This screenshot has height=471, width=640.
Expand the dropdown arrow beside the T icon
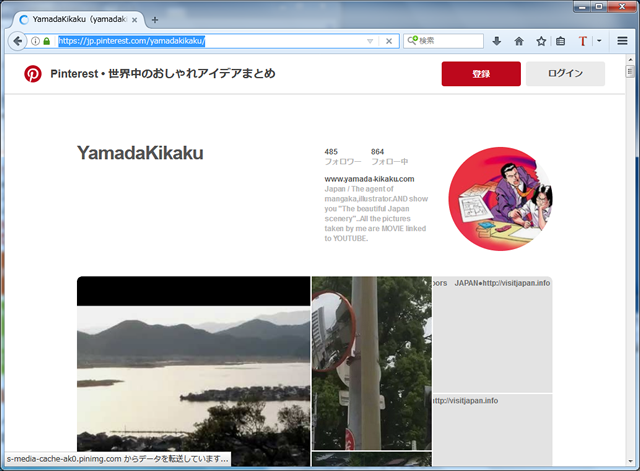(599, 41)
